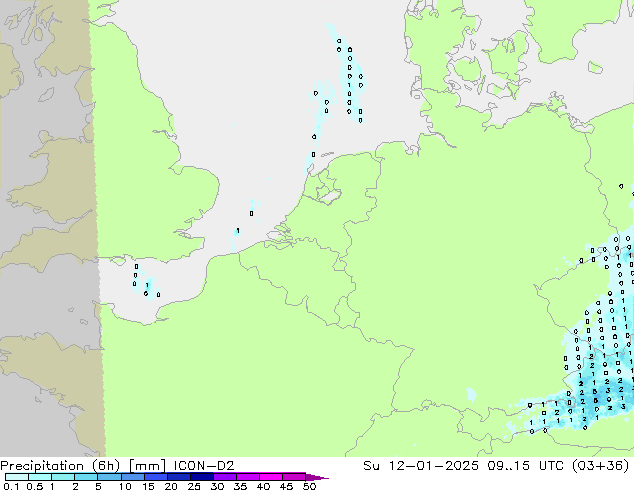Click the 1–2 mm legend swatch

click(63, 477)
